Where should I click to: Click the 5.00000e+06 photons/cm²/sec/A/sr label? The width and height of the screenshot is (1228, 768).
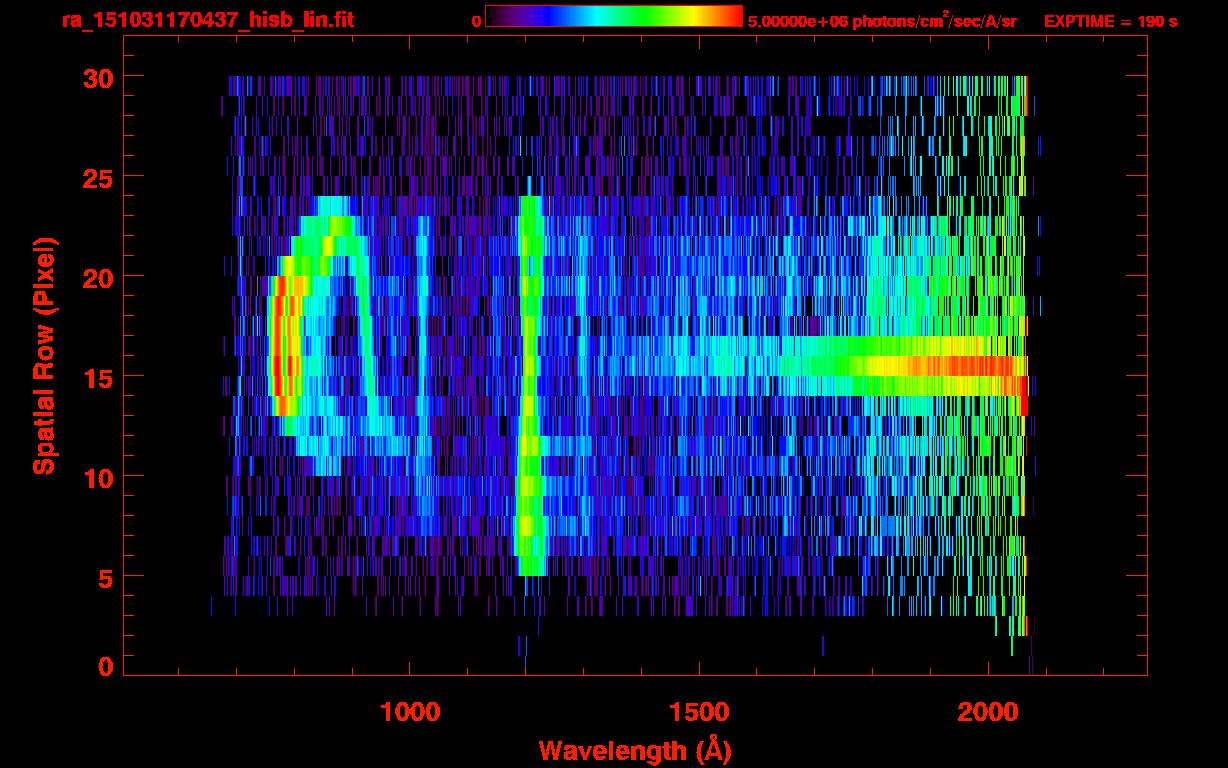coord(882,20)
